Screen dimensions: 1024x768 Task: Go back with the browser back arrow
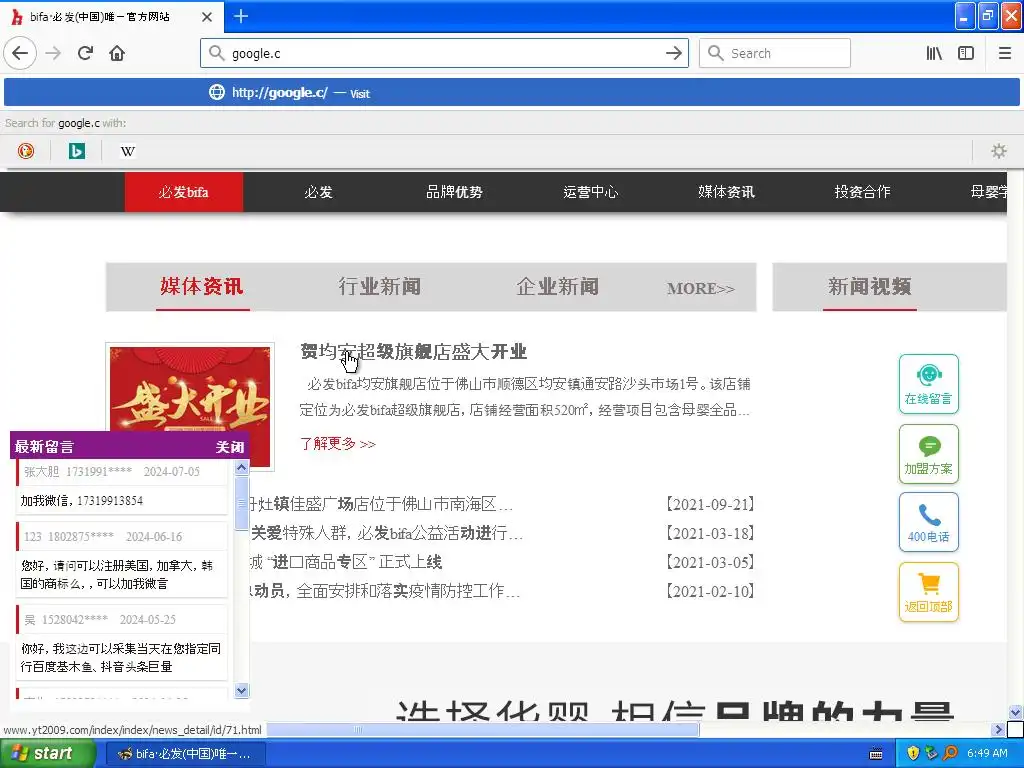pyautogui.click(x=20, y=53)
